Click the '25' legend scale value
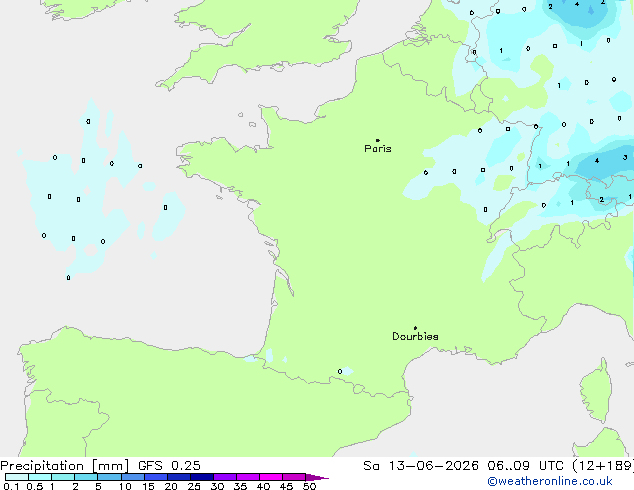 [194, 486]
